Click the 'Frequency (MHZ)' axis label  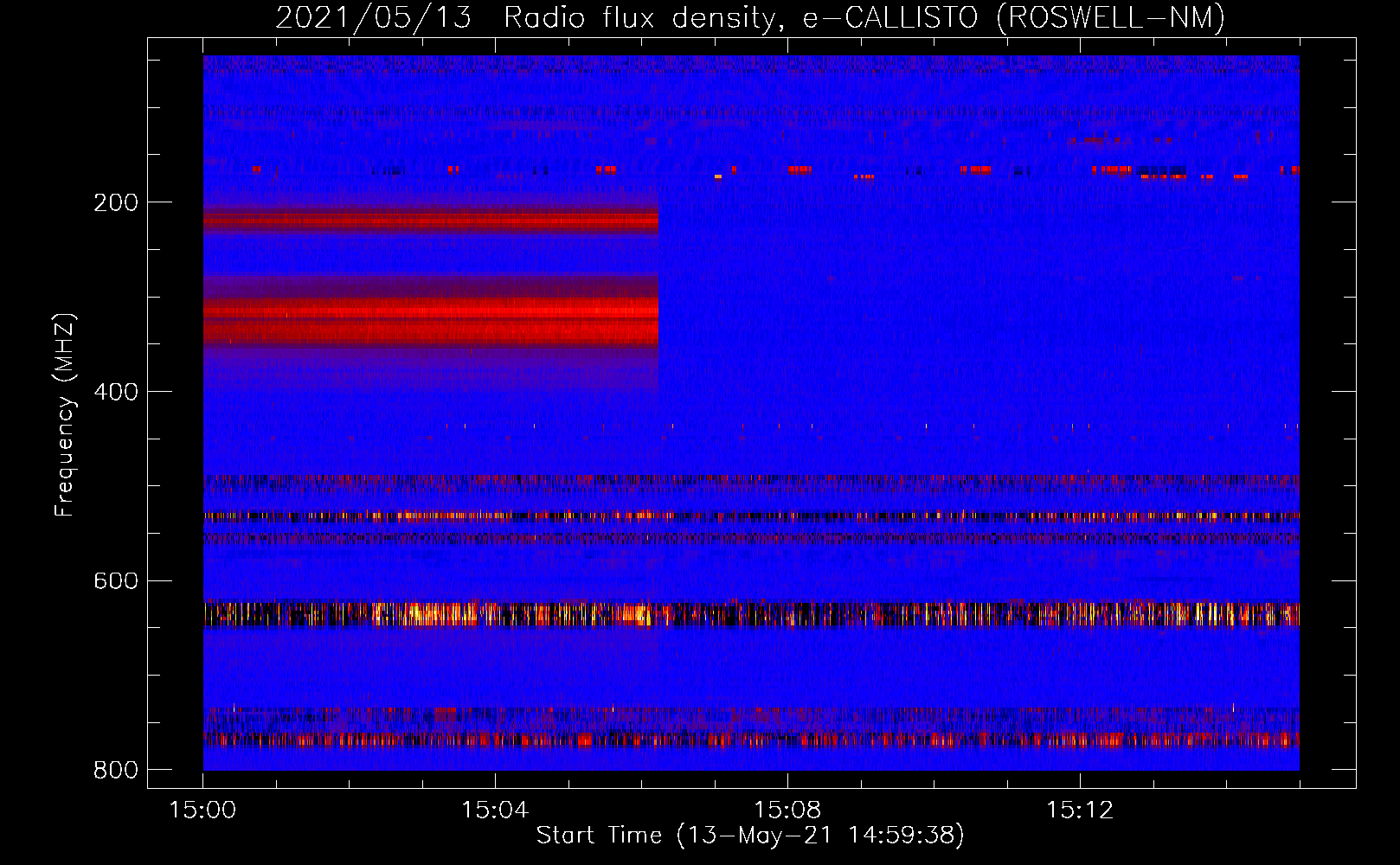tap(66, 415)
